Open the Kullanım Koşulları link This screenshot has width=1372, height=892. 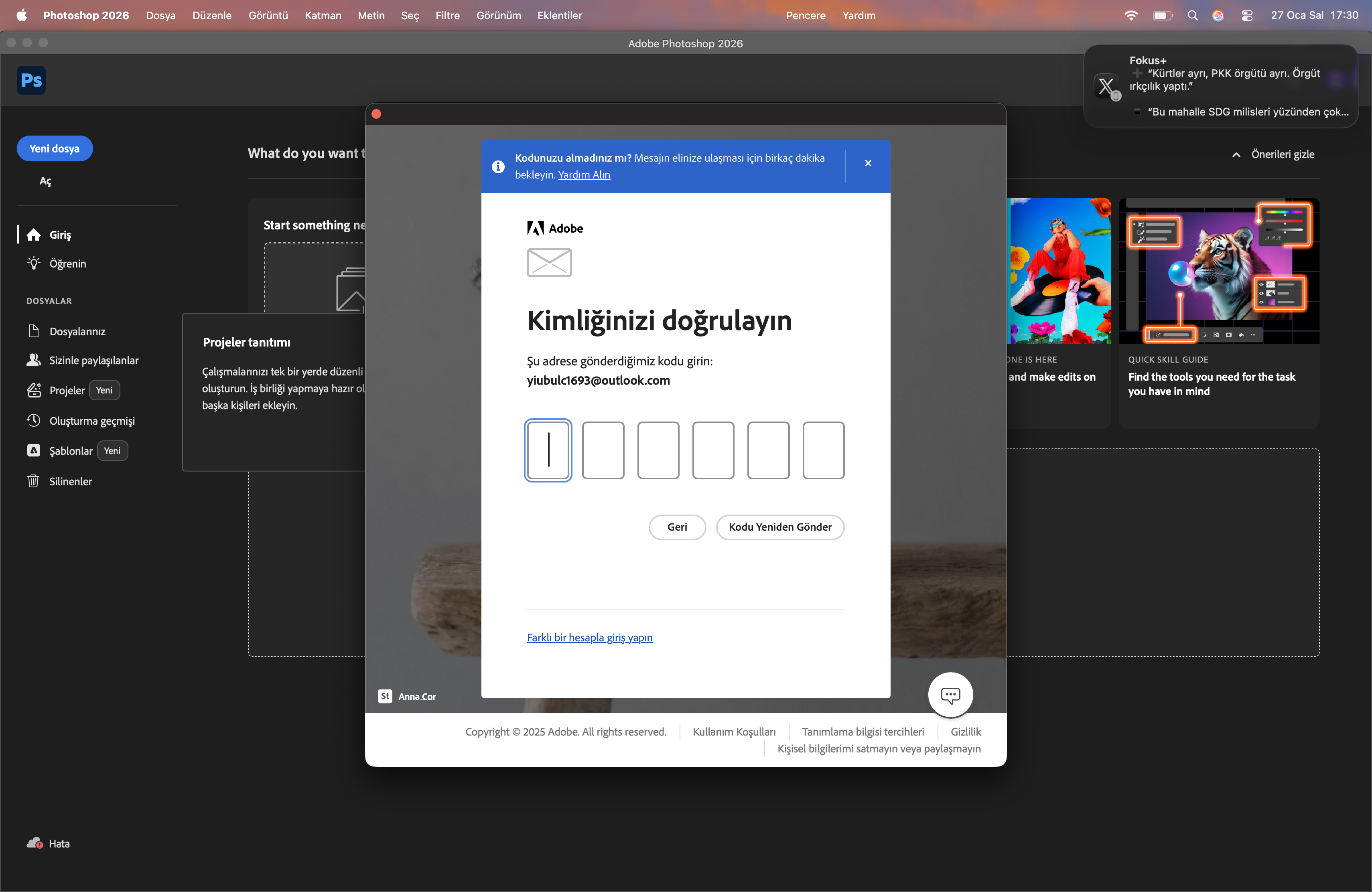pyautogui.click(x=735, y=732)
